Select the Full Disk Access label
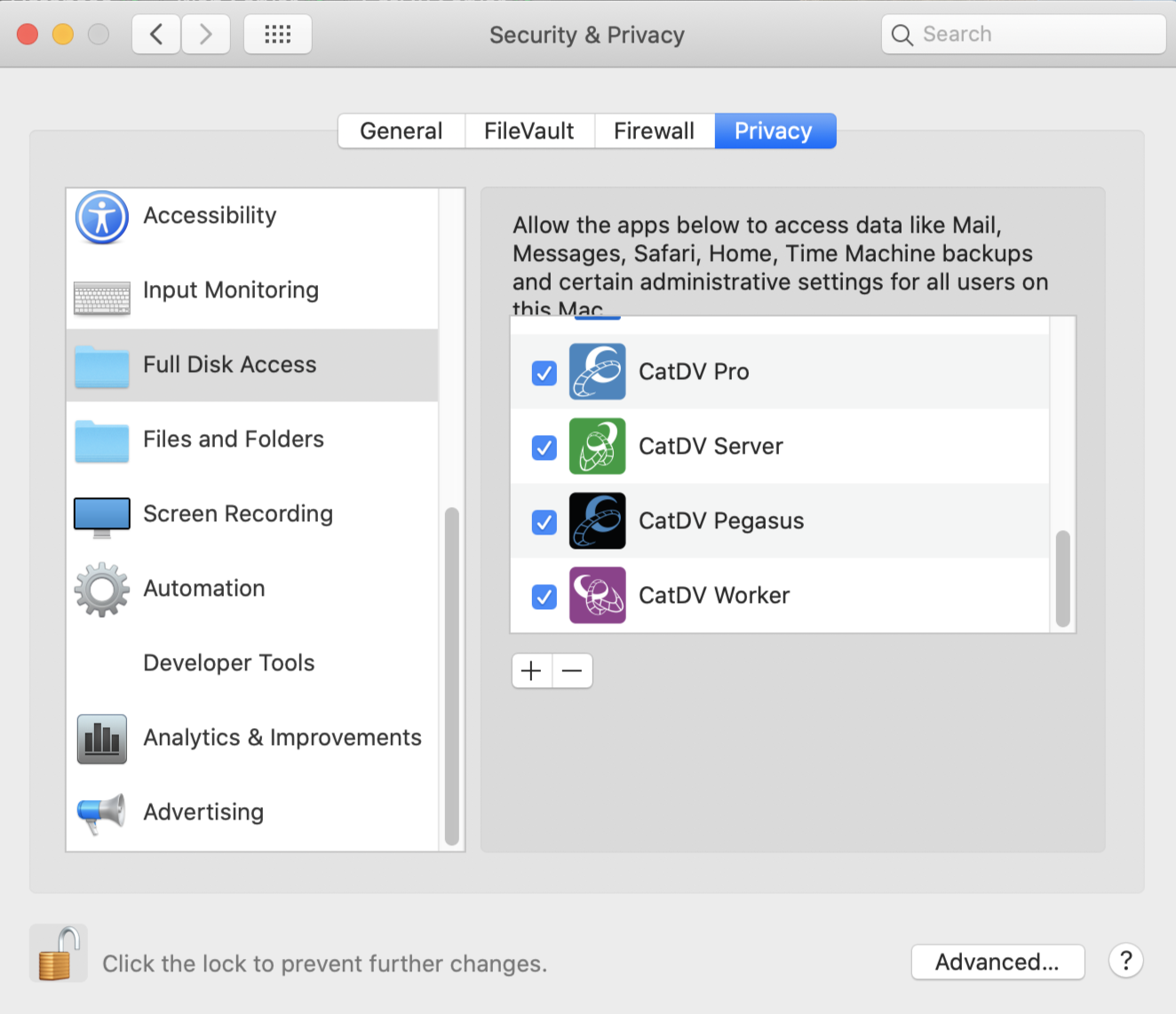1176x1014 pixels. point(230,365)
